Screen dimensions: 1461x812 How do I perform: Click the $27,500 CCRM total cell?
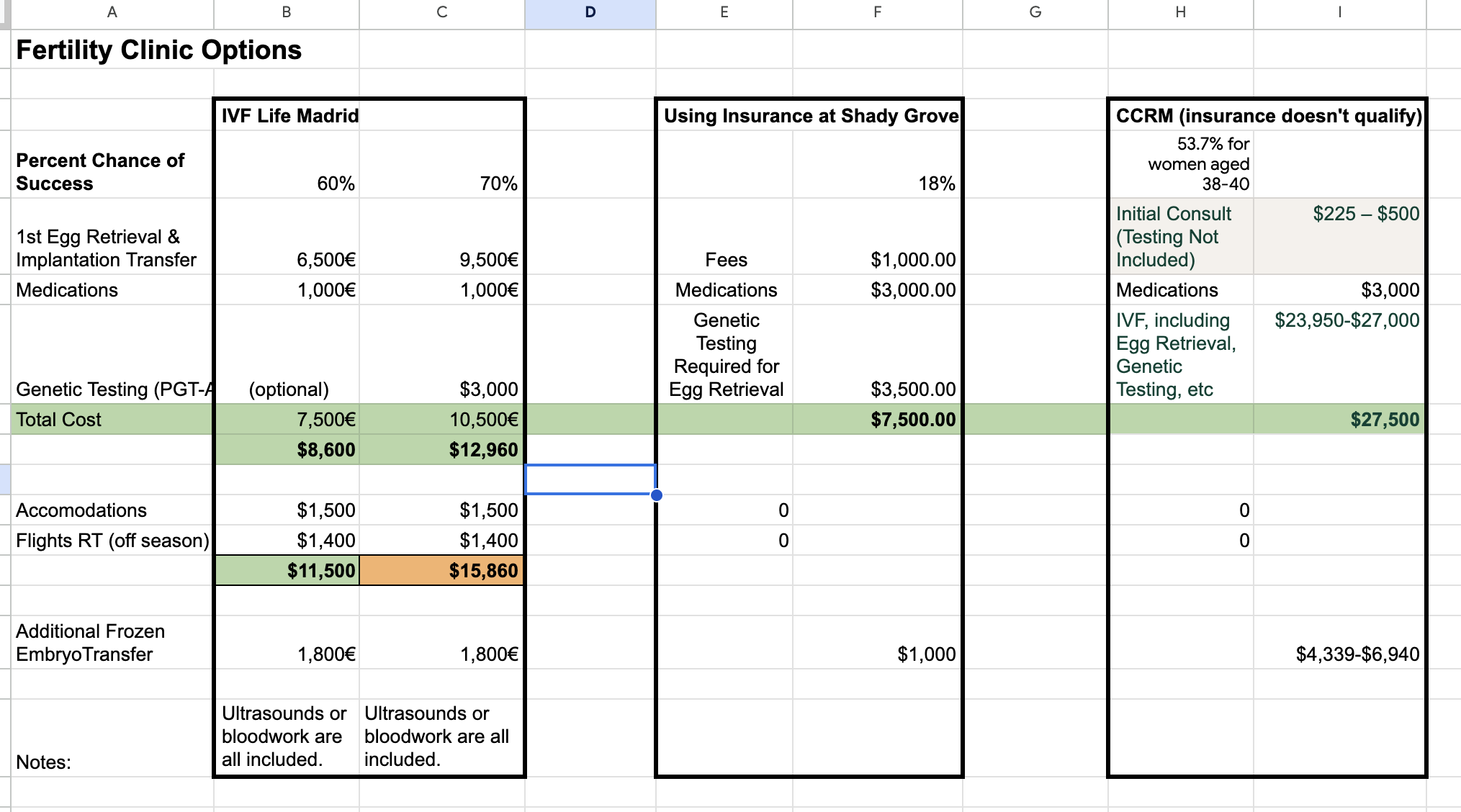1339,420
